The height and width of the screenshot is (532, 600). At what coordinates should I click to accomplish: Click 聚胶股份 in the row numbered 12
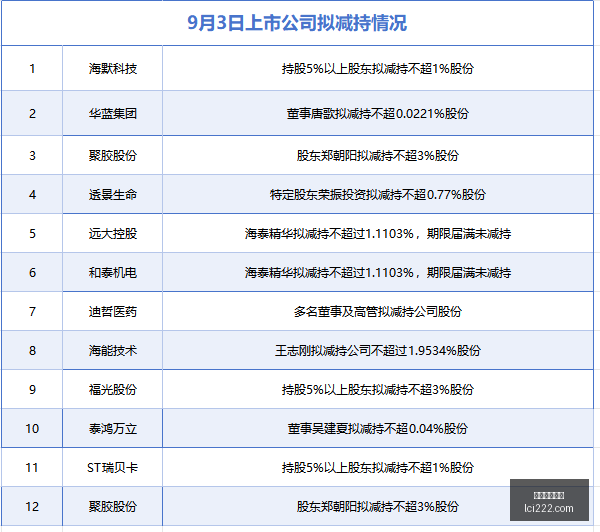pos(112,507)
